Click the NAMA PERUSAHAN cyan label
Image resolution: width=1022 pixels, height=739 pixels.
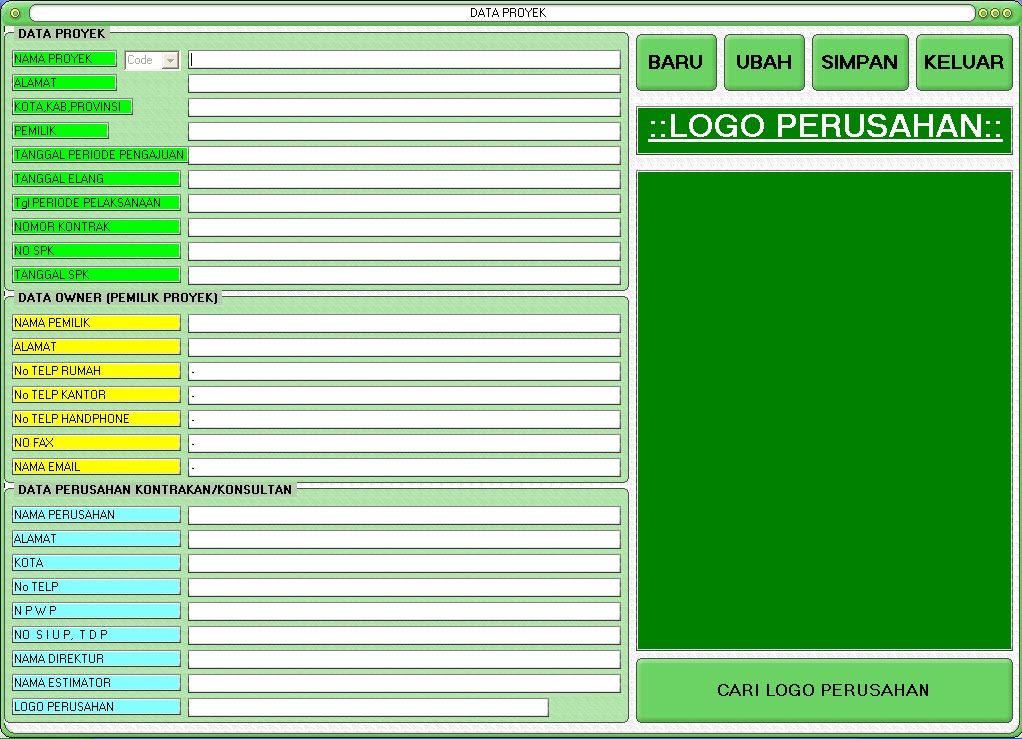point(96,515)
